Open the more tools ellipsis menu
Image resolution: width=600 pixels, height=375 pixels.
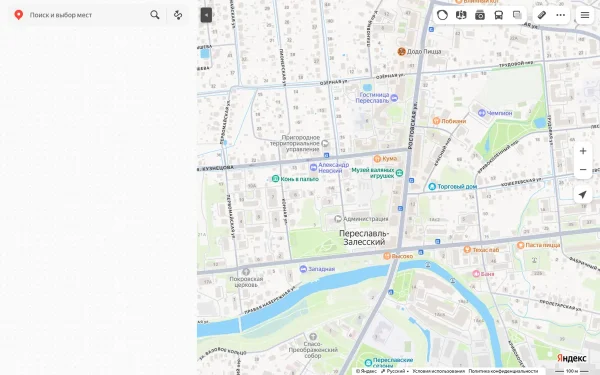(x=561, y=15)
